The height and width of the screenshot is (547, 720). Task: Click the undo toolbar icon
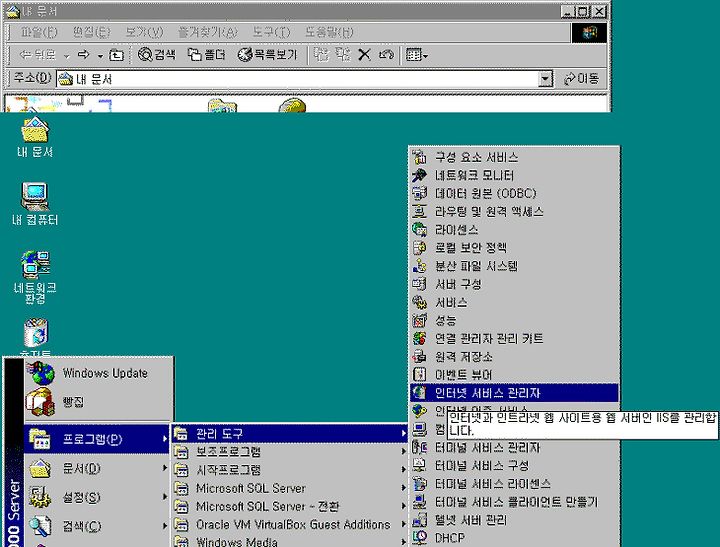pos(386,55)
